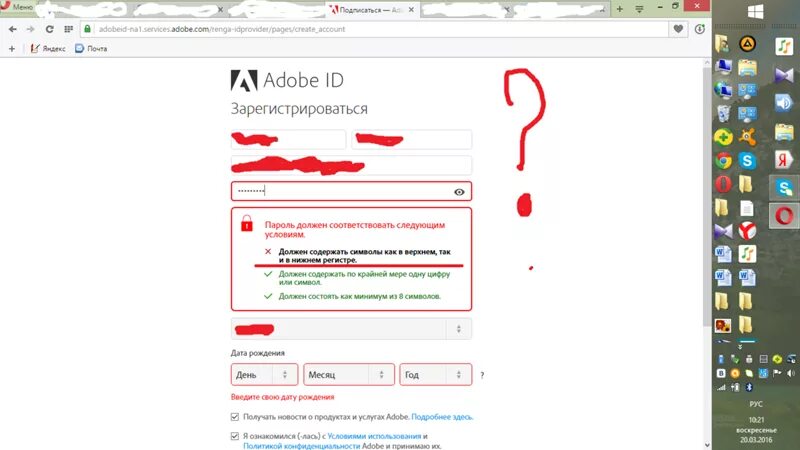Launch Yandex Browser desktop icon

(x=747, y=231)
